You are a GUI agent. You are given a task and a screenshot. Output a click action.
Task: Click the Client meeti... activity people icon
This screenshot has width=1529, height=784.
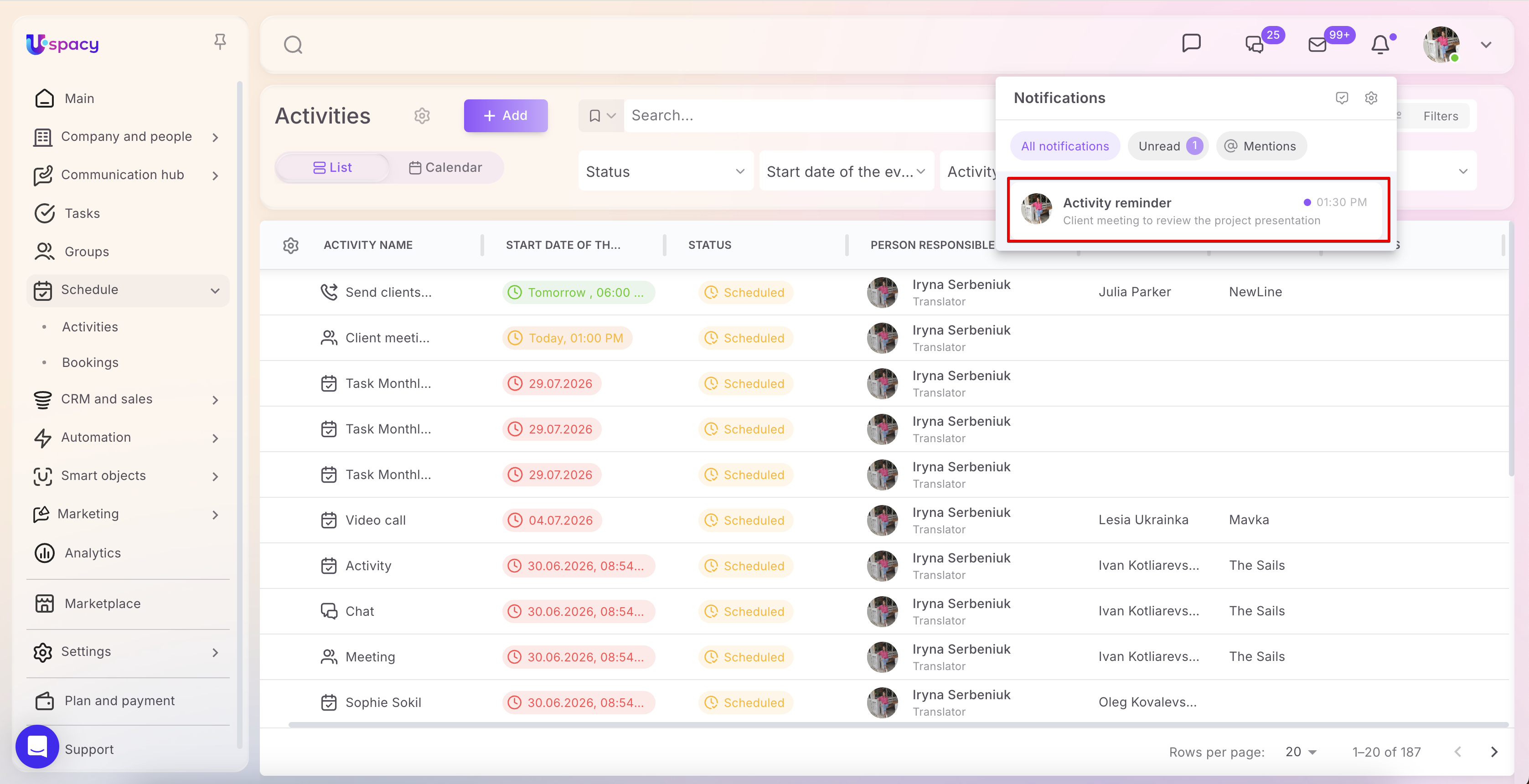328,338
